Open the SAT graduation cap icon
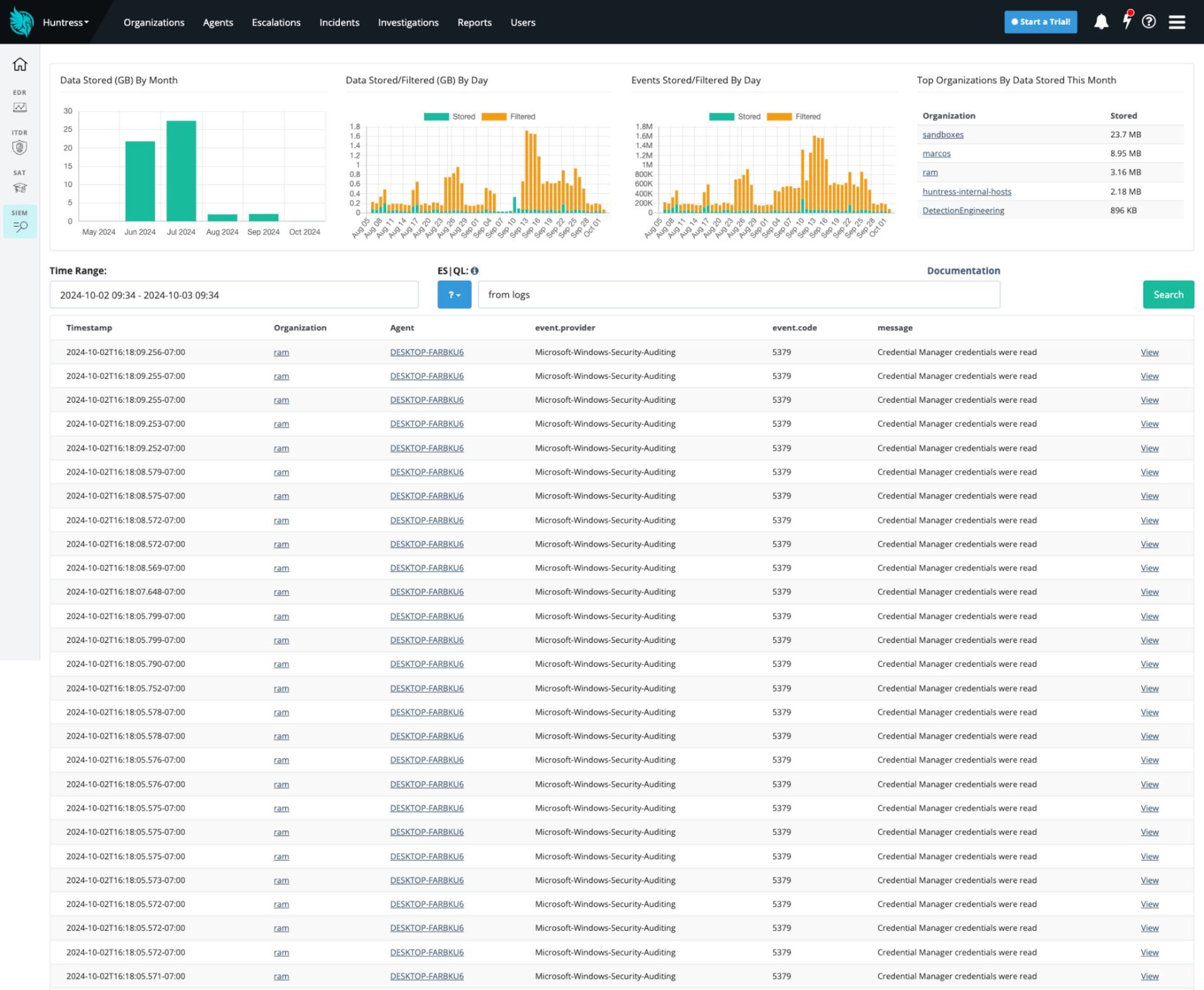The height and width of the screenshot is (990, 1204). (x=20, y=187)
